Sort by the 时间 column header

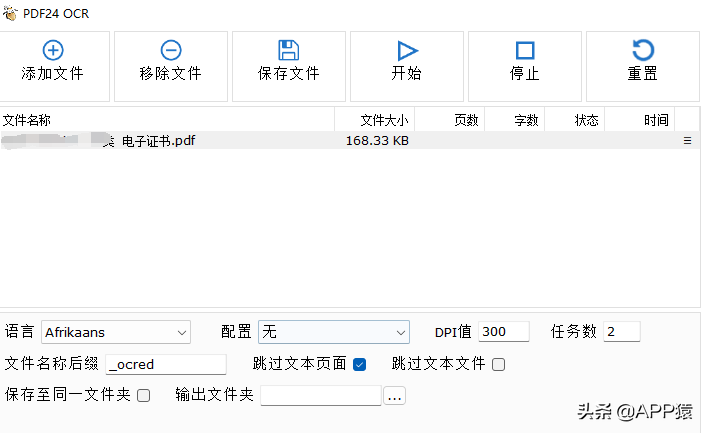point(640,120)
